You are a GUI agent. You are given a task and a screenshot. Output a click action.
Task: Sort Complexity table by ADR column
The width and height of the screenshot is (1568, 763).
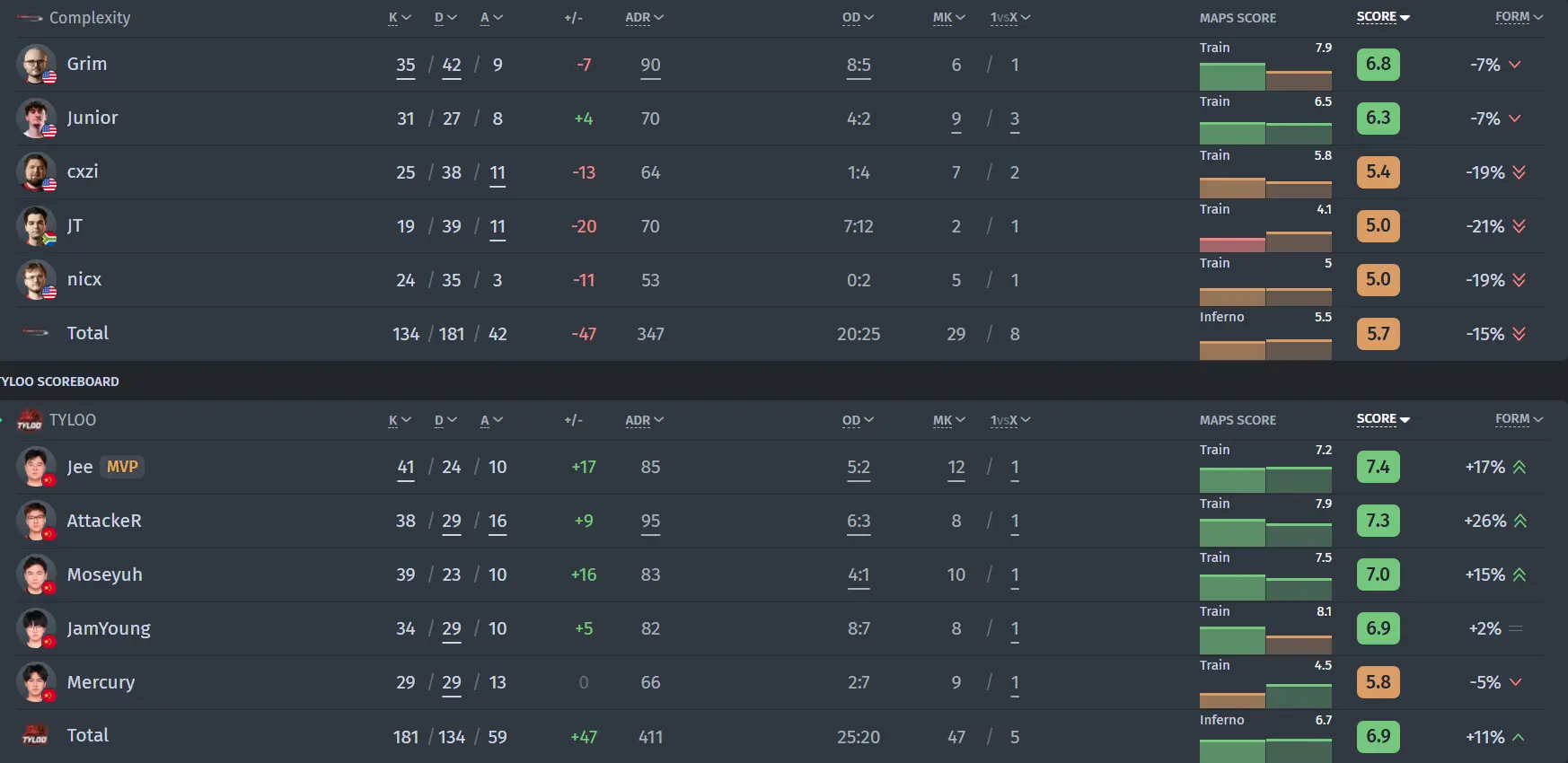point(643,18)
